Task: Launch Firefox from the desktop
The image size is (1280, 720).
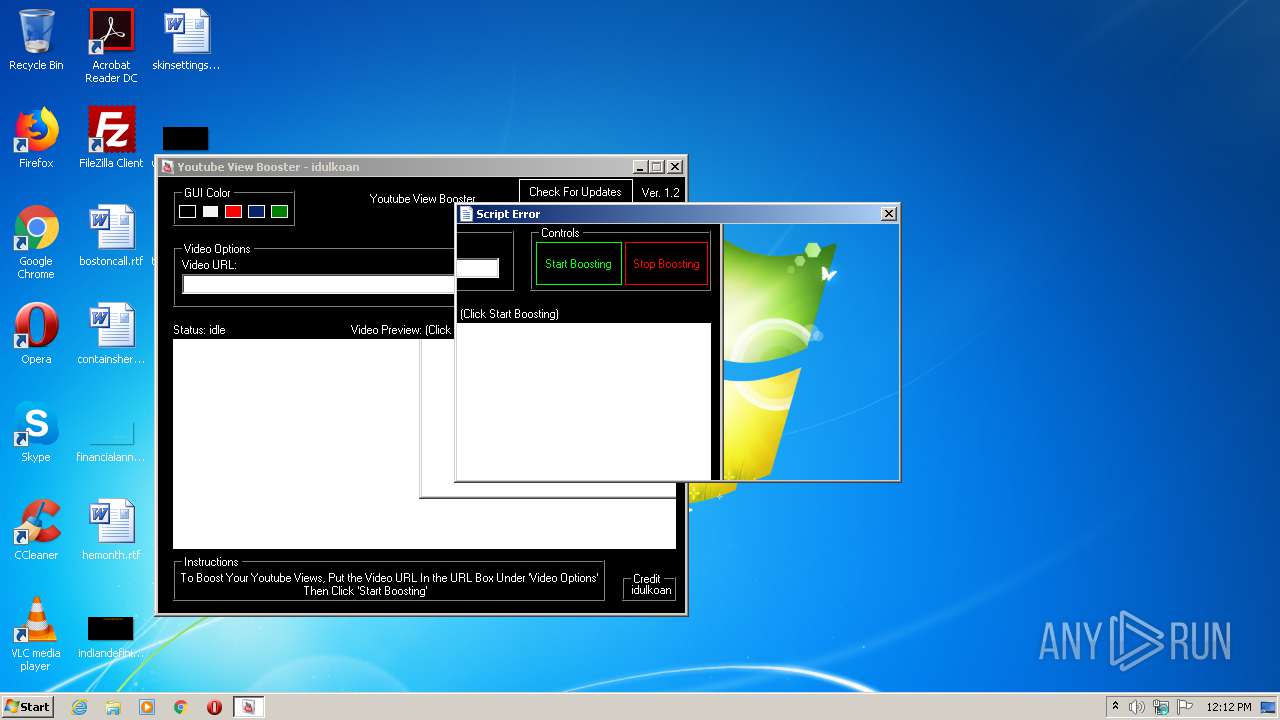Action: (x=36, y=138)
